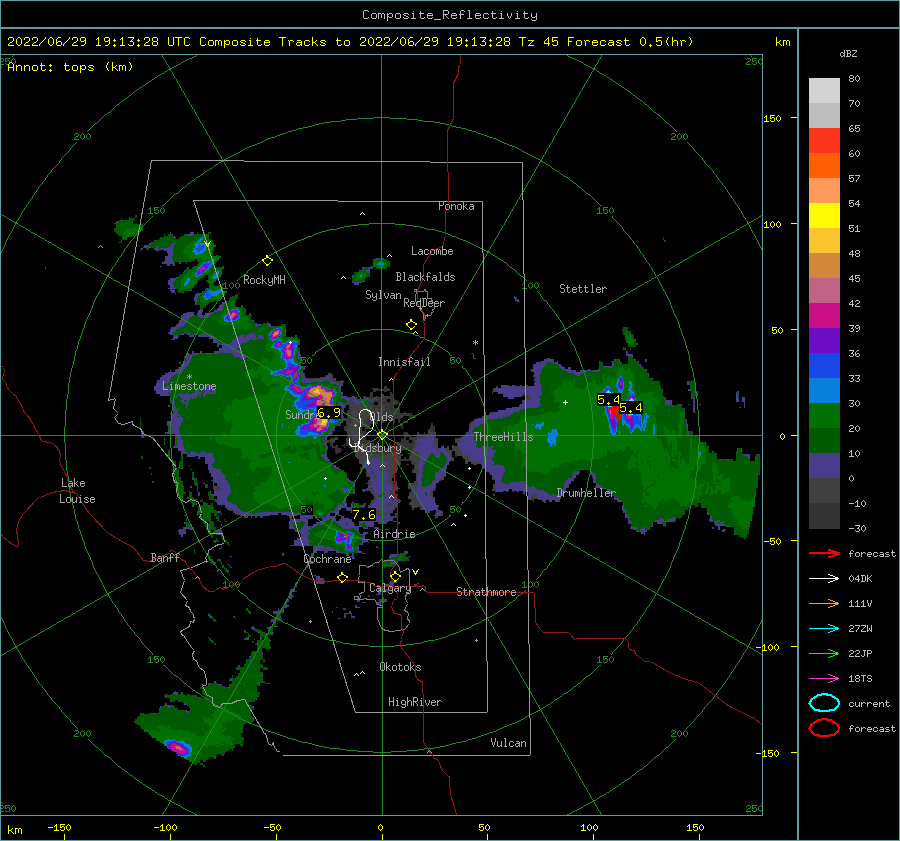Click the Annot: tops (km) label

70,67
